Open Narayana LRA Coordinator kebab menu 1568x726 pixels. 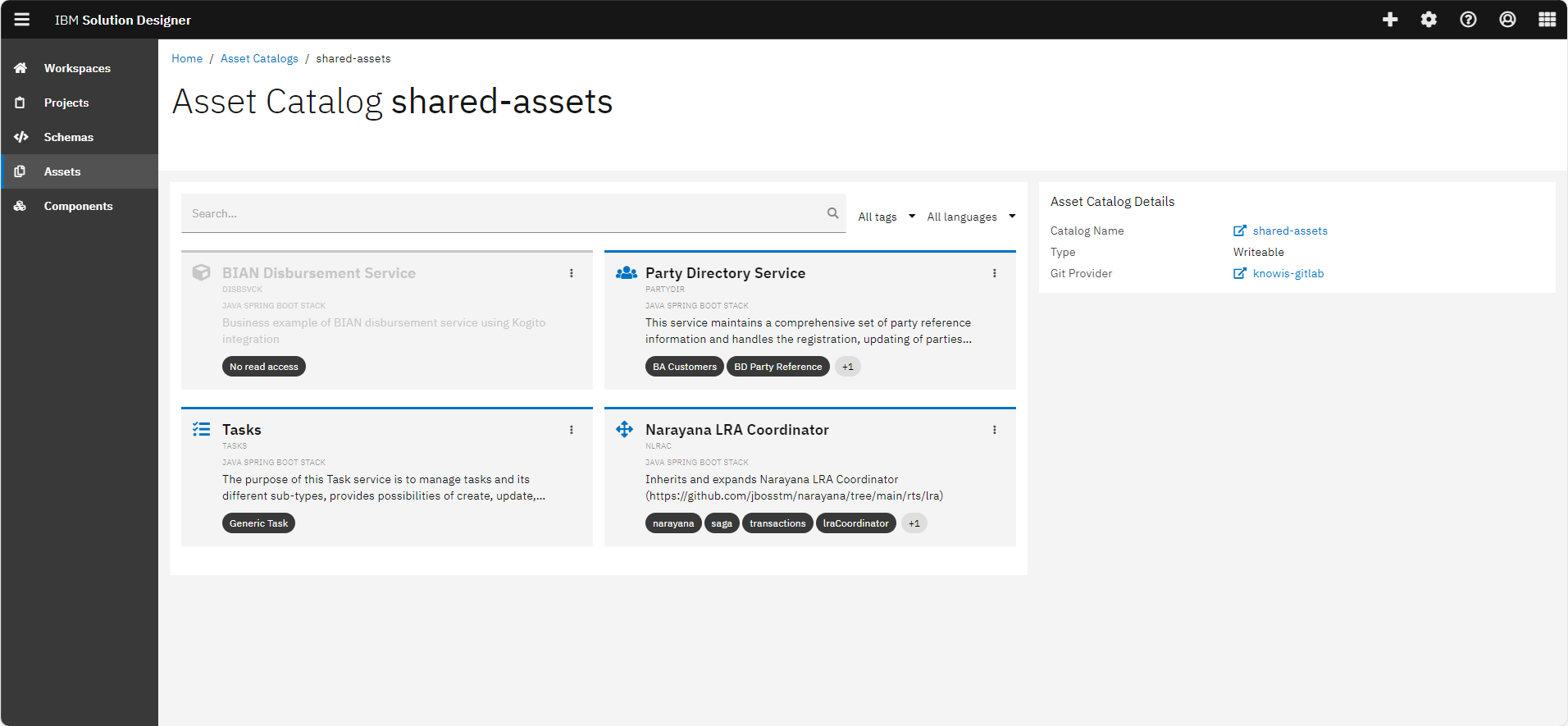click(x=995, y=430)
